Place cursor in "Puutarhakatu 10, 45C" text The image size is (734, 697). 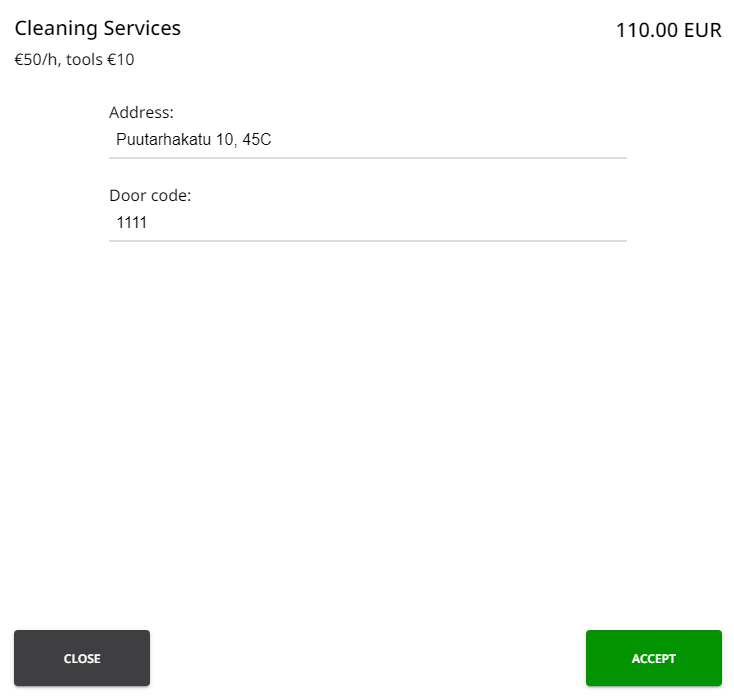click(x=193, y=140)
